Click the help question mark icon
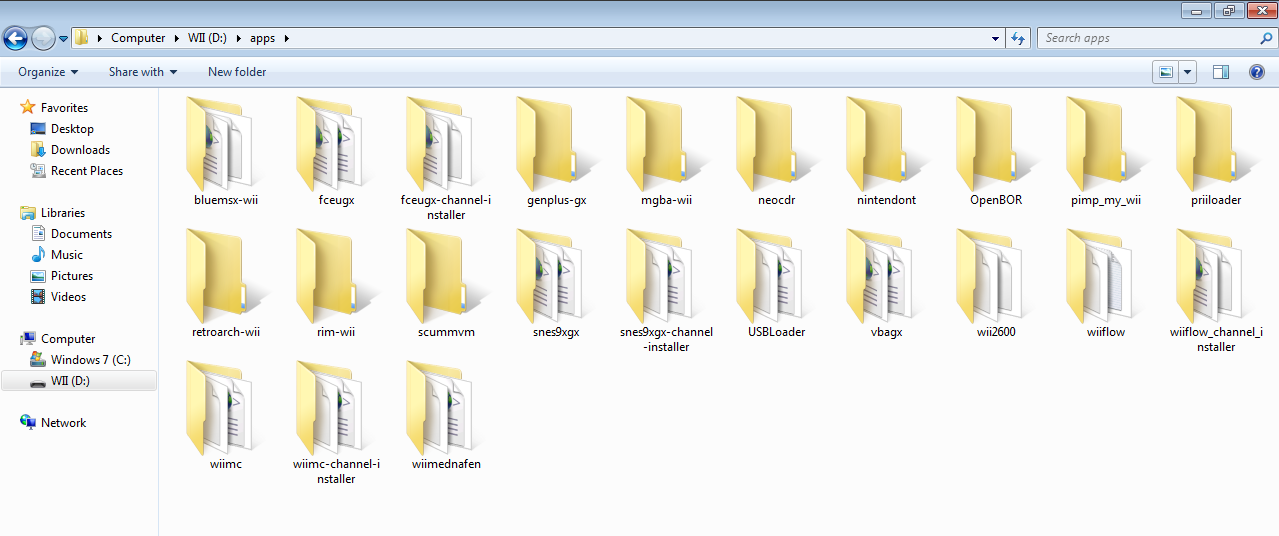1279x536 pixels. [1257, 72]
